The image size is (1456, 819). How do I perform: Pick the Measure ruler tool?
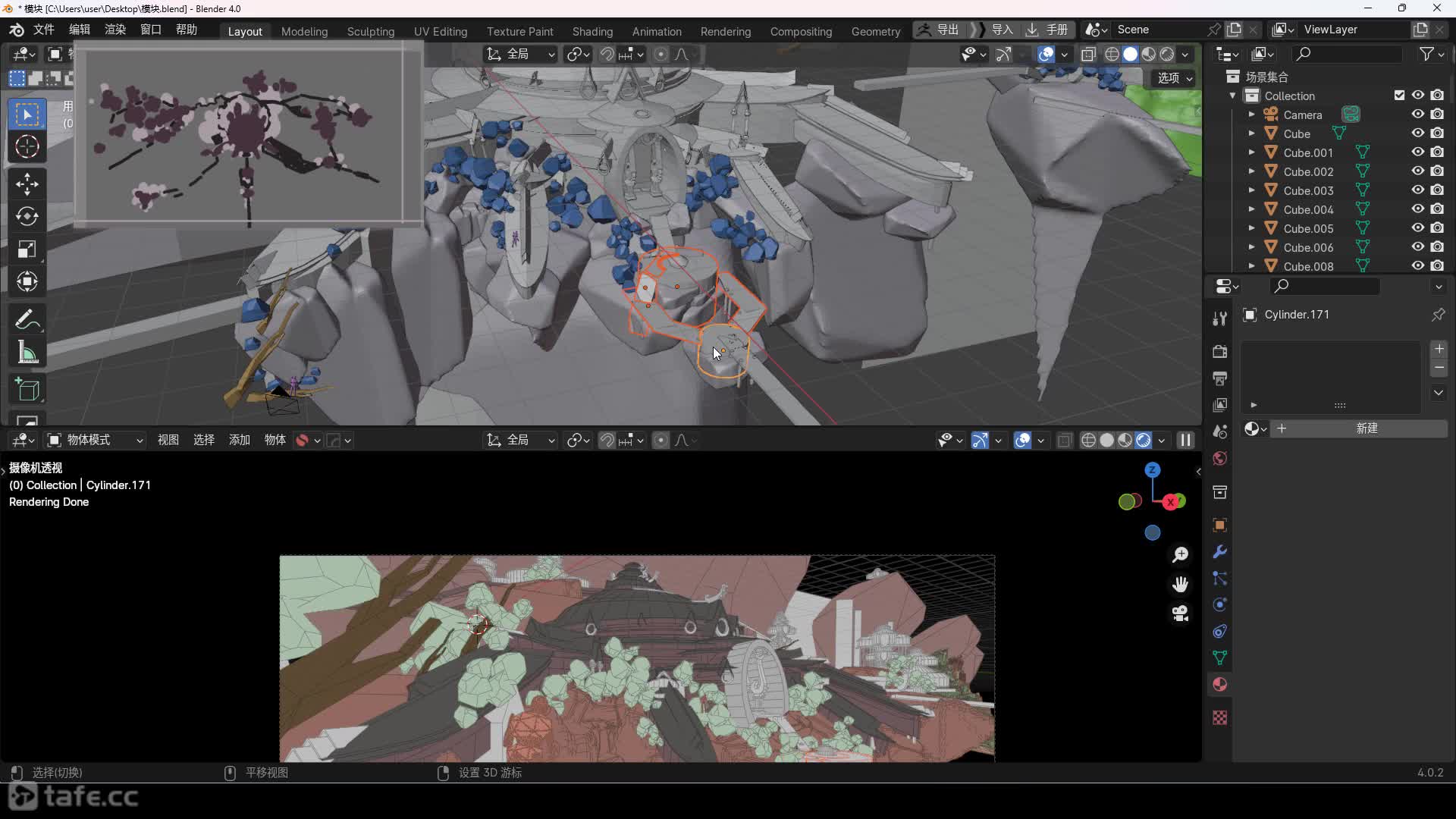(27, 353)
